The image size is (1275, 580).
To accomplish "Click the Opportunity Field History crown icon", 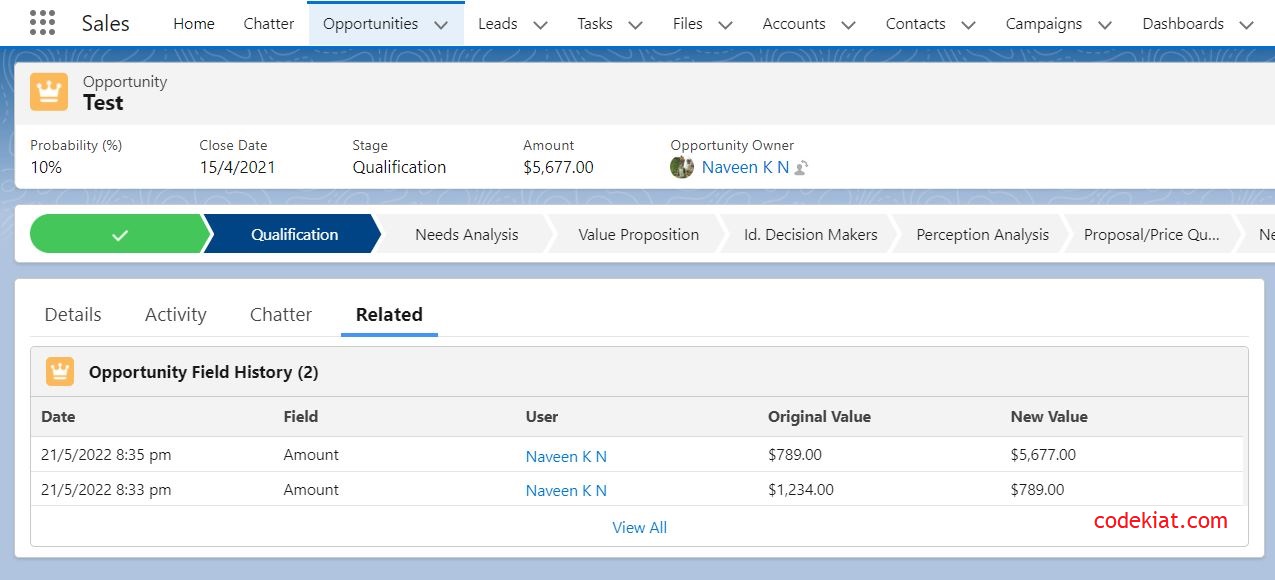I will [60, 372].
